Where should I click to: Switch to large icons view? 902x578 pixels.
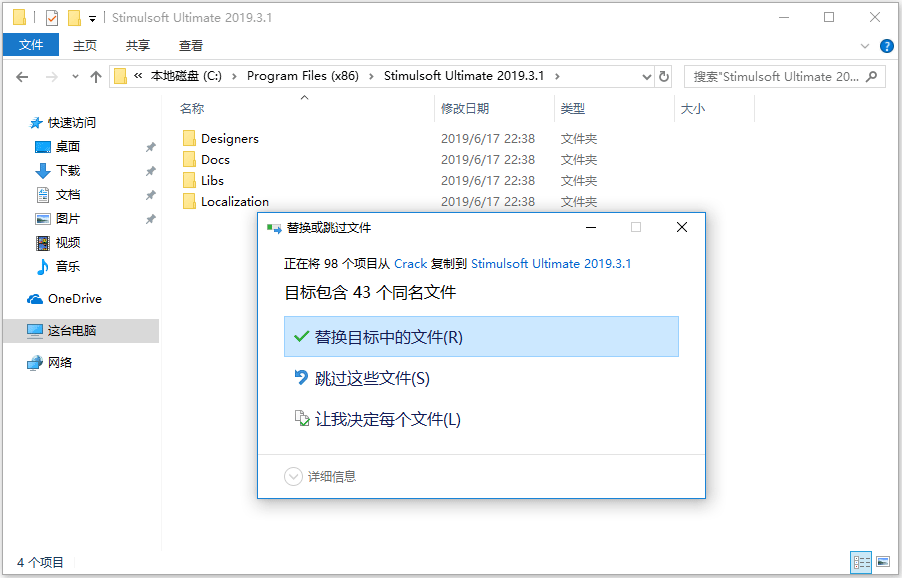coord(883,562)
